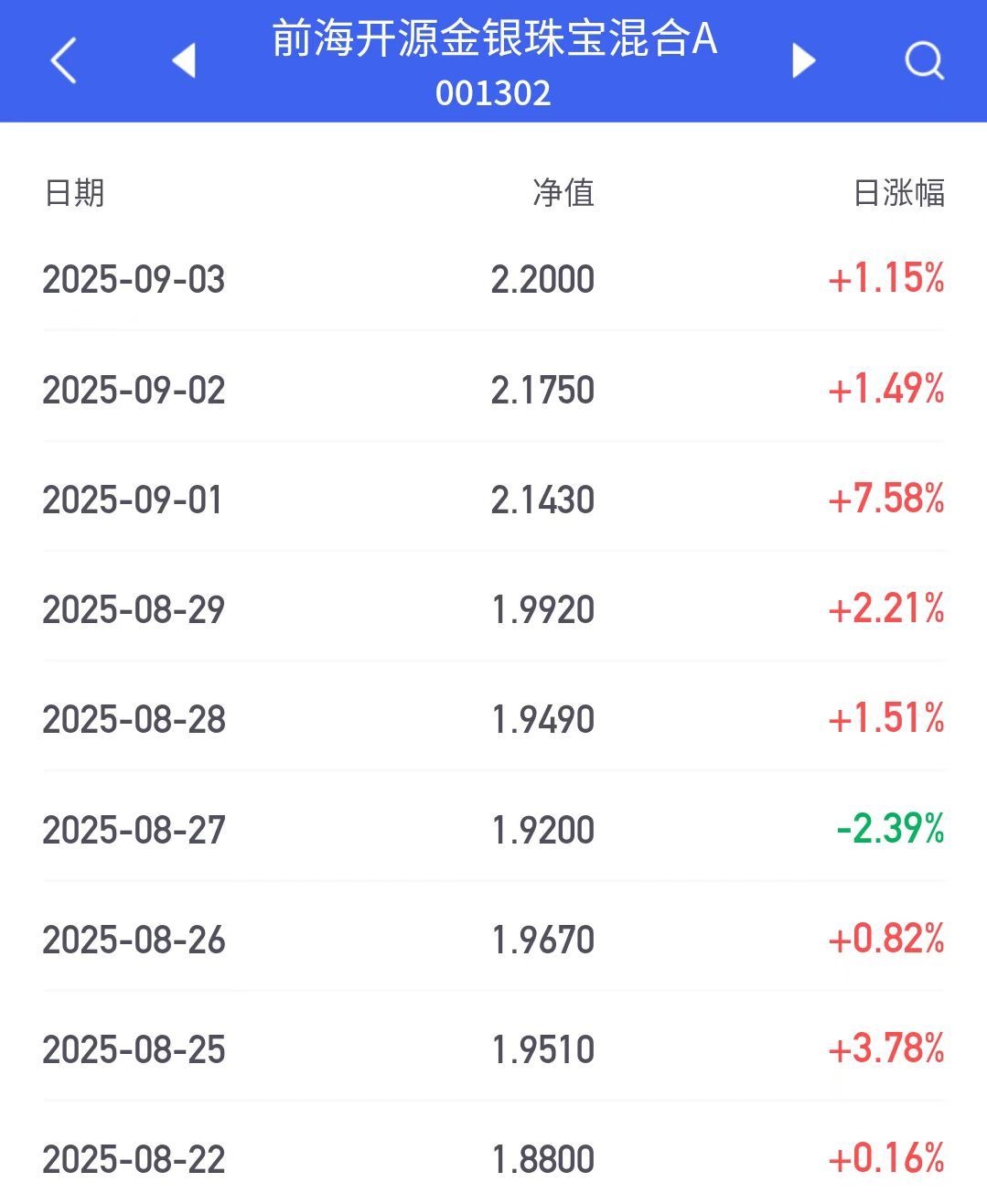
Task: Tap the back arrow icon
Action: pyautogui.click(x=63, y=61)
